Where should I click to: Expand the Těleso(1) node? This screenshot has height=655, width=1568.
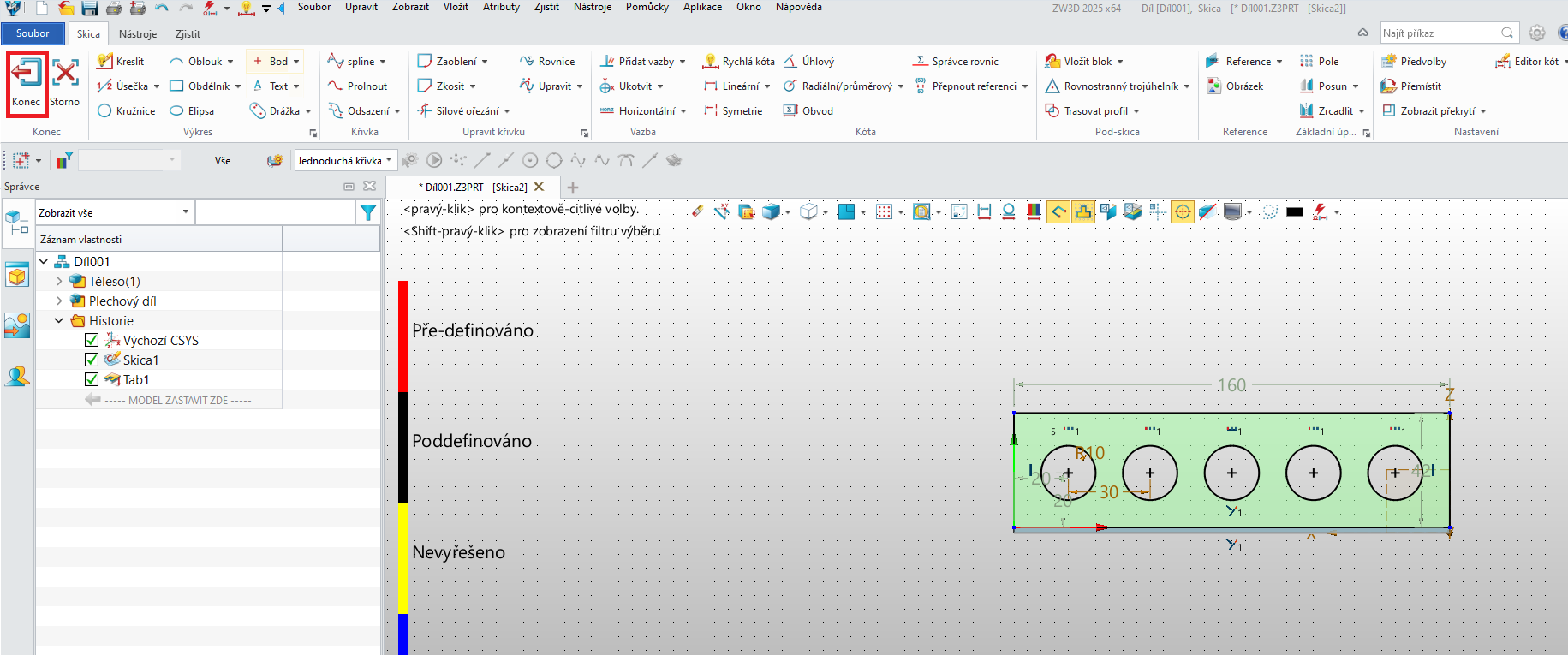(59, 281)
